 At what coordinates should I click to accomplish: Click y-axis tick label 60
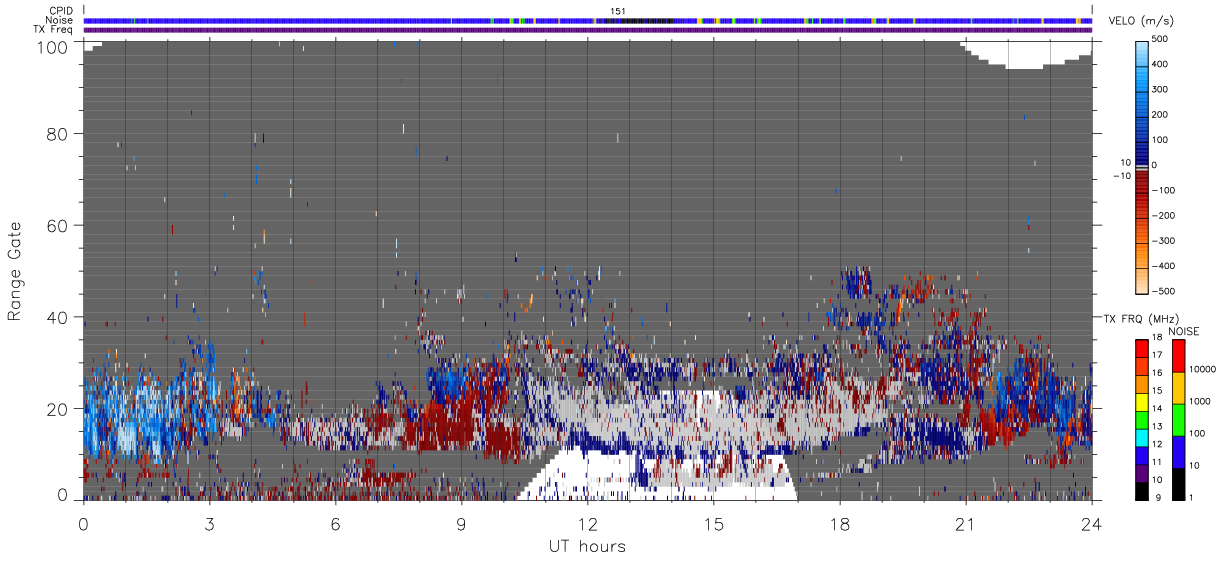coord(58,226)
